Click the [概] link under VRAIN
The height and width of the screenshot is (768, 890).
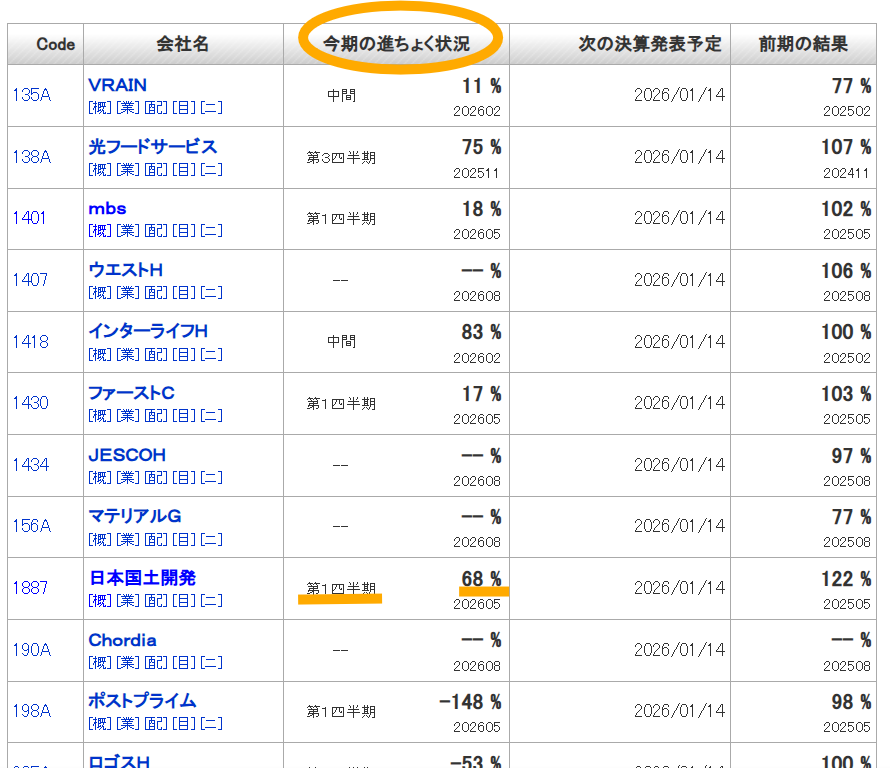tap(100, 108)
